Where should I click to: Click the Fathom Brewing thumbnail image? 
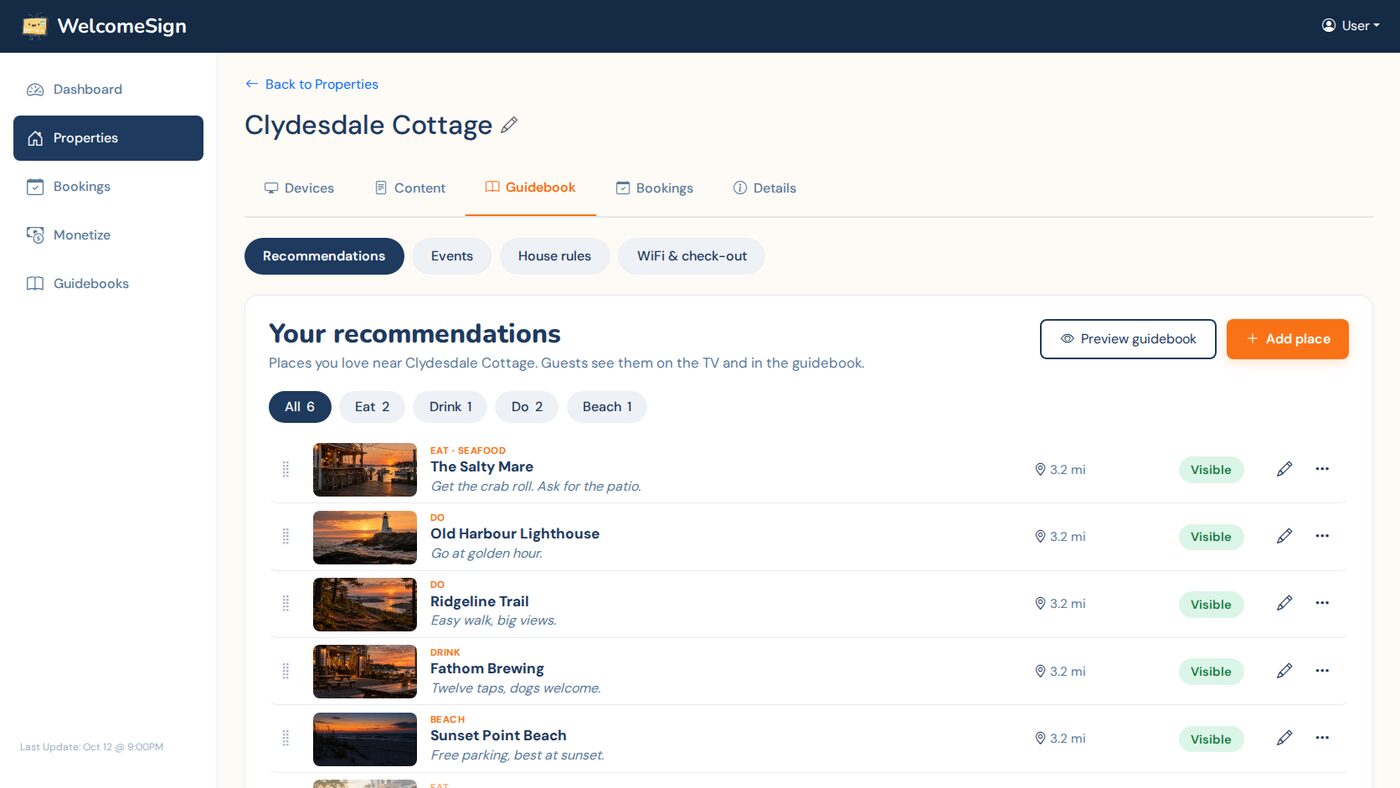click(x=365, y=672)
